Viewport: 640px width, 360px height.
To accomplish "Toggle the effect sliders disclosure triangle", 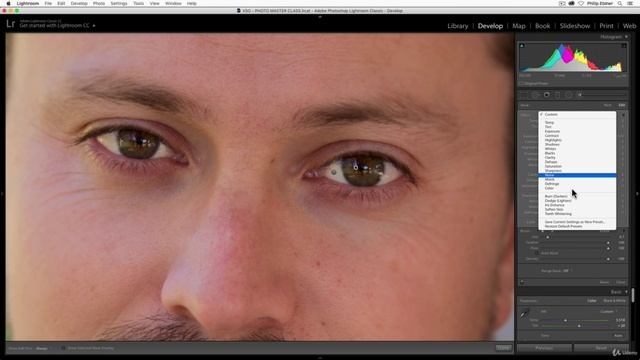I will (623, 115).
